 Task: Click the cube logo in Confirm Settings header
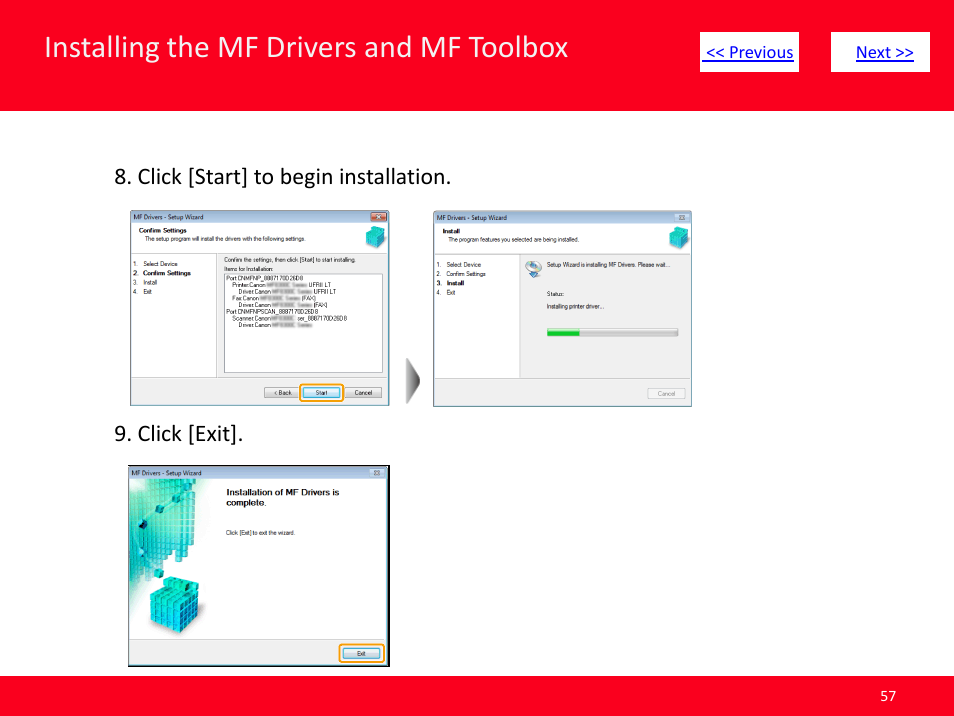375,236
